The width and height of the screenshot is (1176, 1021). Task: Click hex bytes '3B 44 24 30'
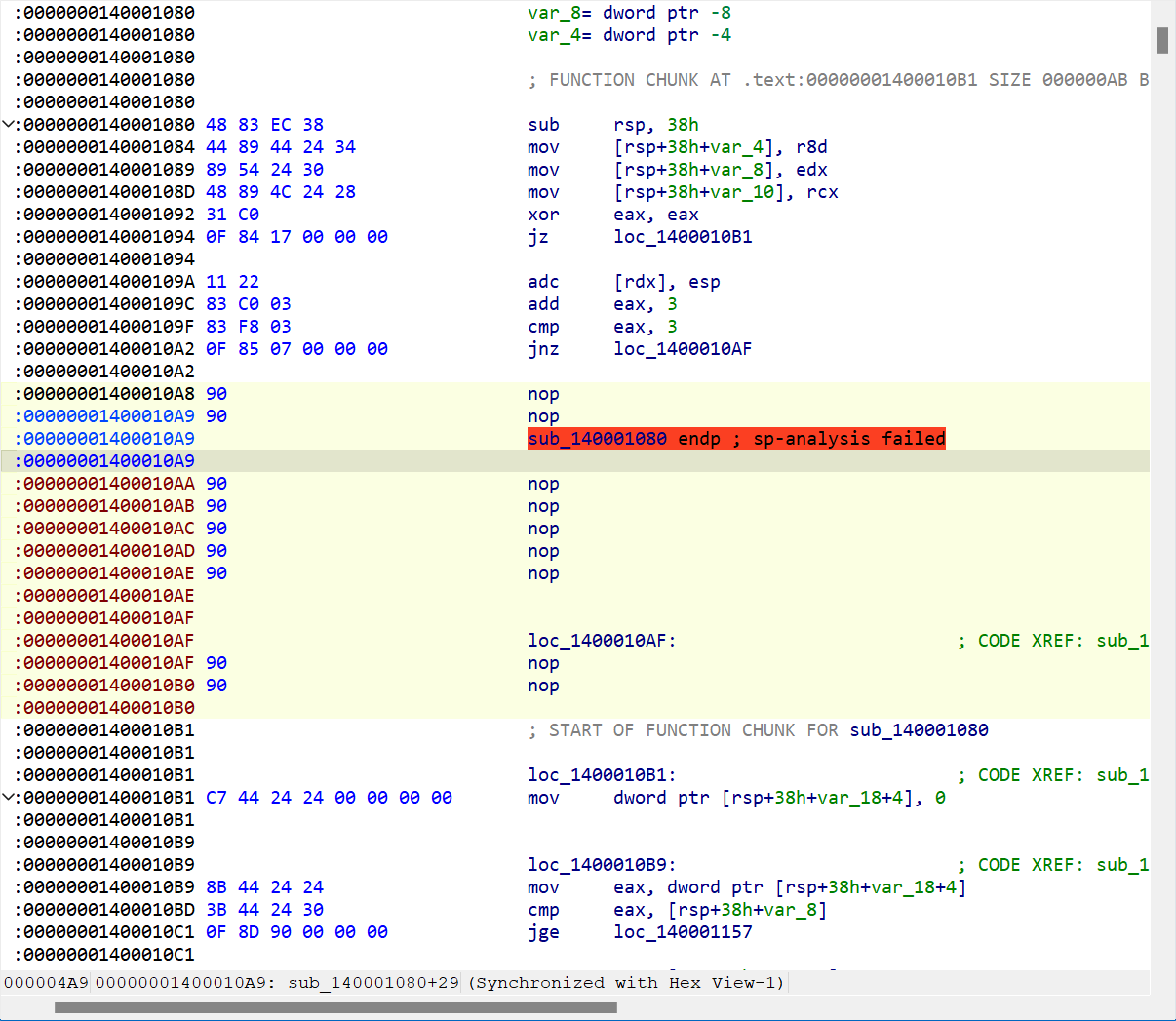click(264, 910)
